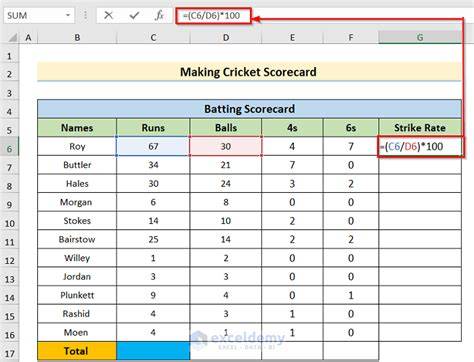This screenshot has height=362, width=474.
Task: Click the cell containing Willey
Action: [77, 258]
